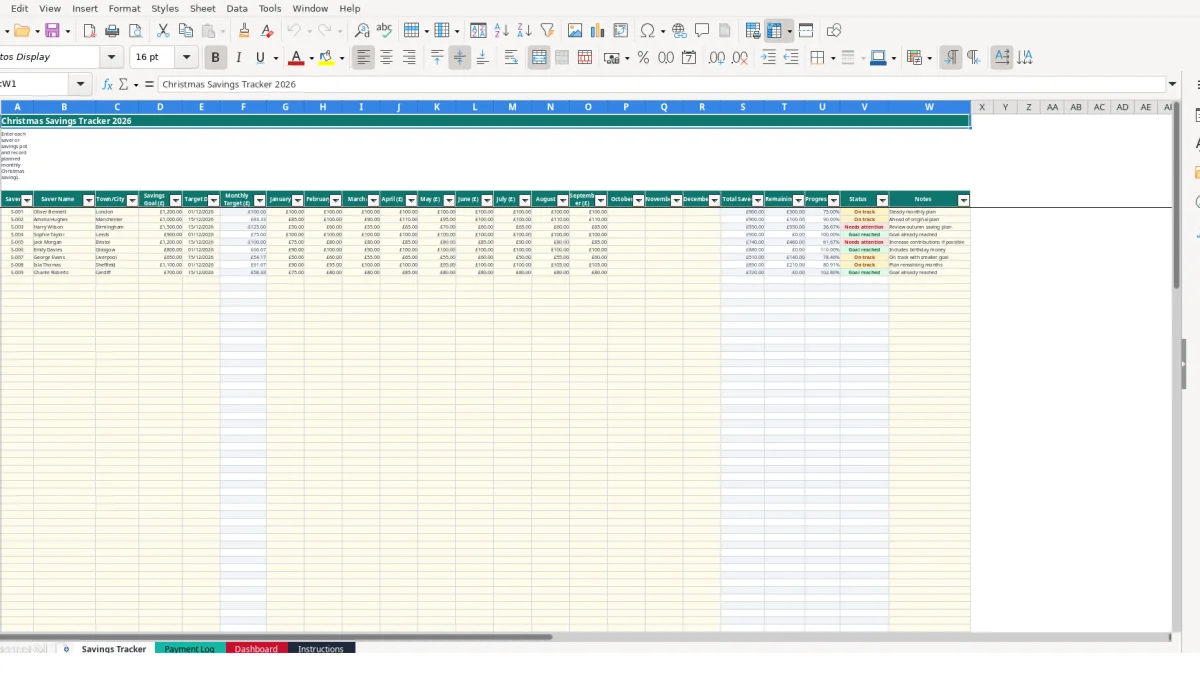The image size is (1200, 675).
Task: Clear direct formatting icon
Action: pos(267,31)
